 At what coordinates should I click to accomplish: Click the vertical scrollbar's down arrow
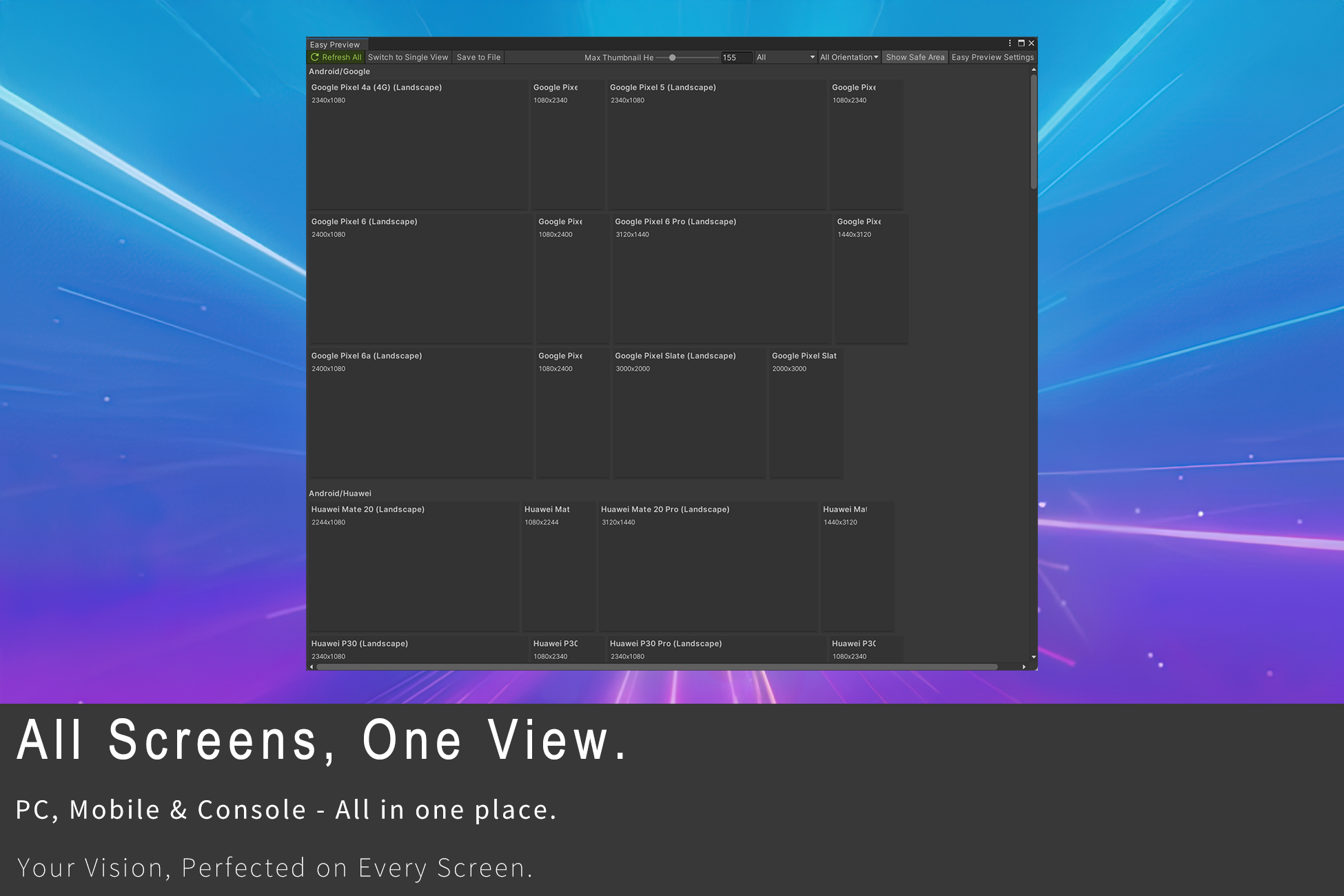[1034, 658]
